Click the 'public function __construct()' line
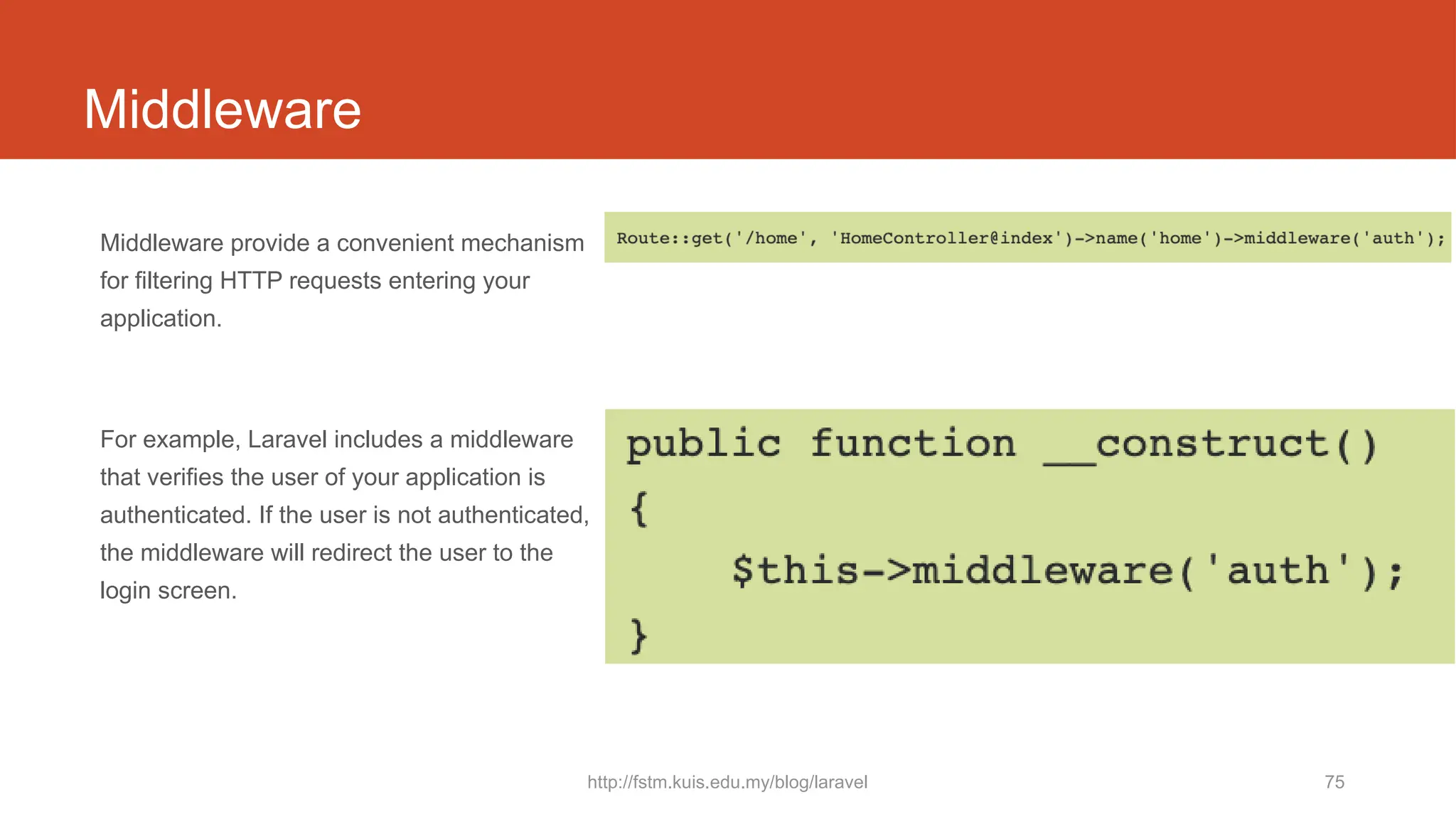Viewport: 1456px width, 819px height. pyautogui.click(x=1002, y=445)
